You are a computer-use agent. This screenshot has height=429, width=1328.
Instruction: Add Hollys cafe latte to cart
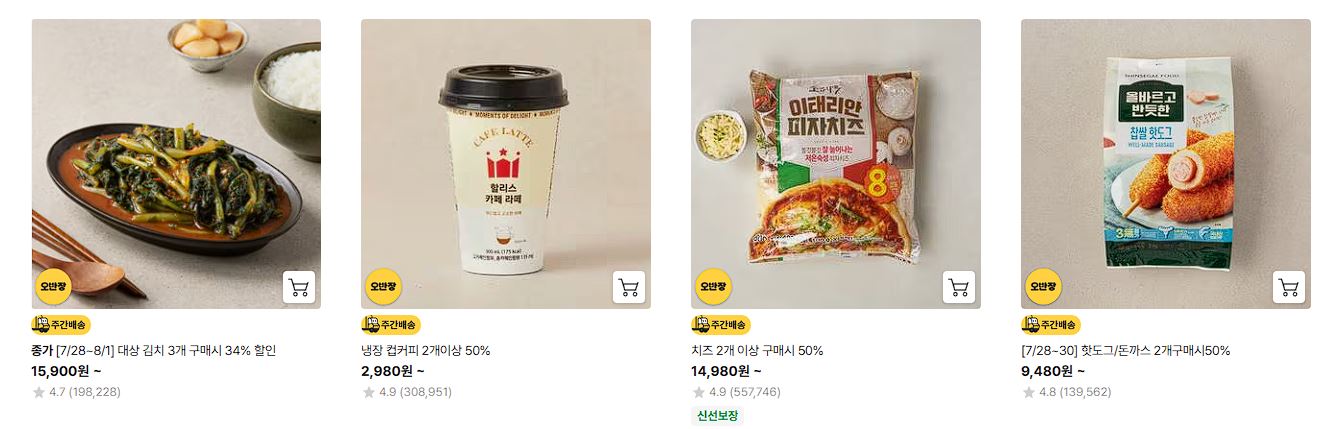[628, 287]
